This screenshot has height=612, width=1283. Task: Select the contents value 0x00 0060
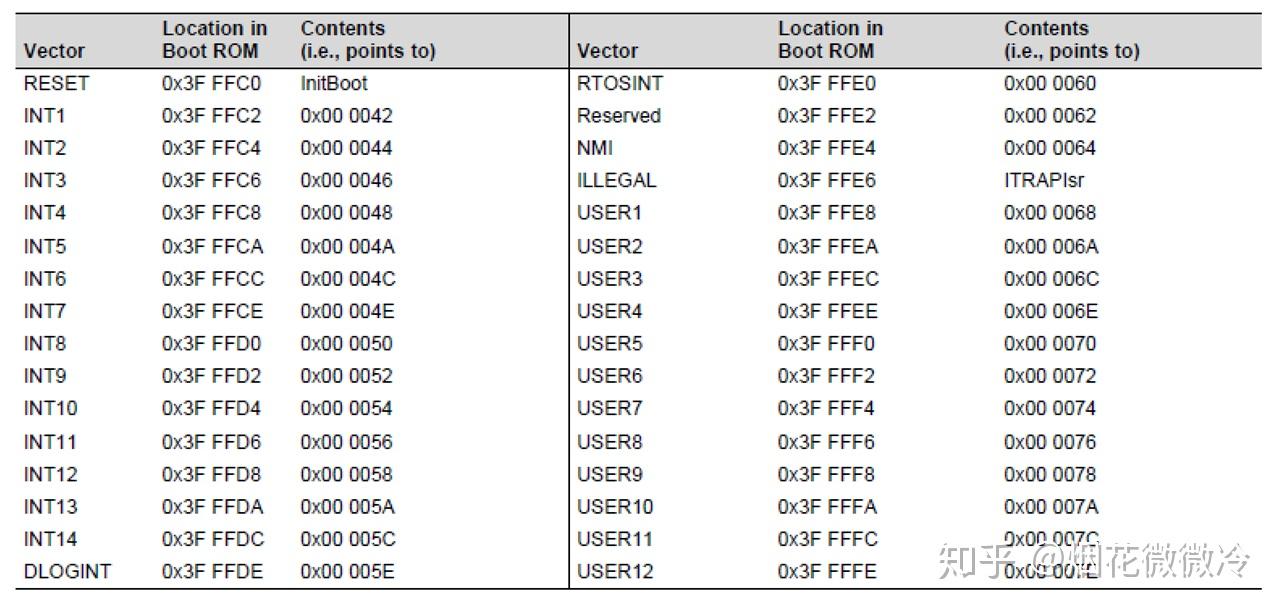pos(1049,83)
